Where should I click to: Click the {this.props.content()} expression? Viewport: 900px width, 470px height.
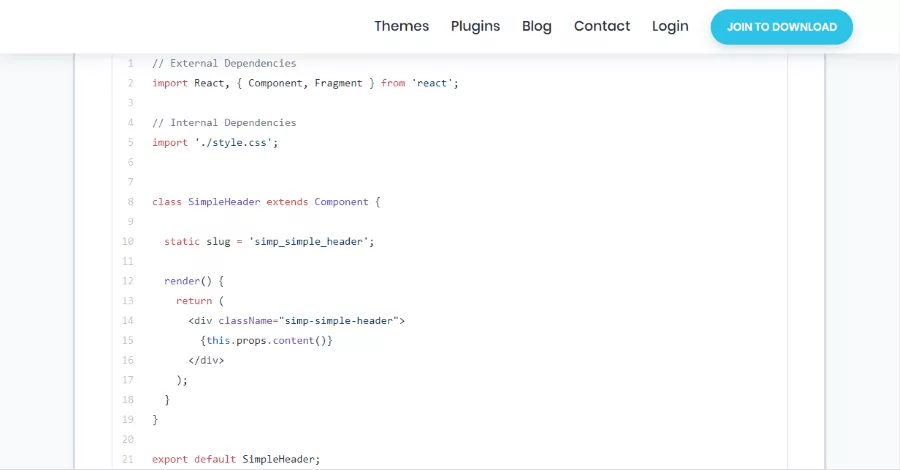pos(266,340)
